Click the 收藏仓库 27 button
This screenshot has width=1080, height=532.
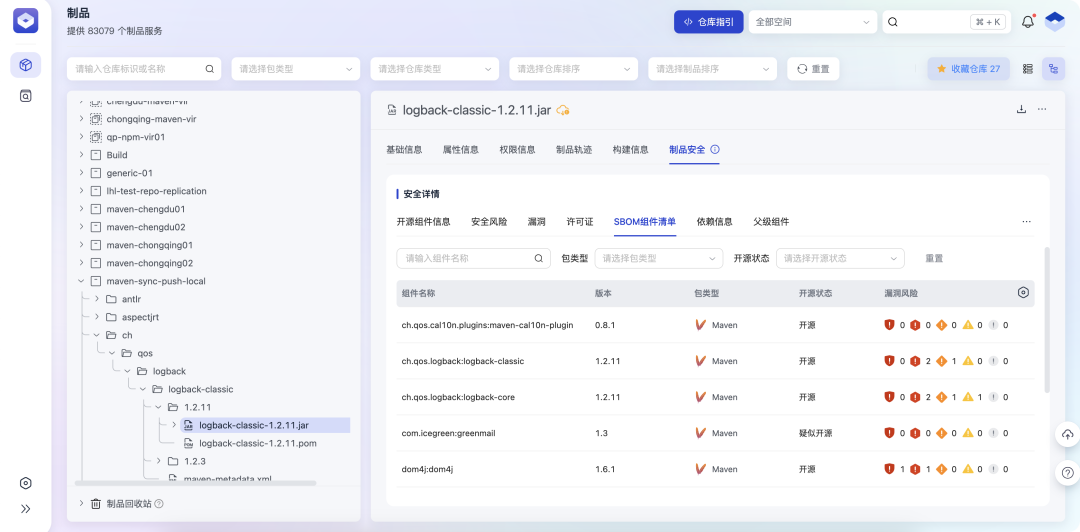coord(968,69)
